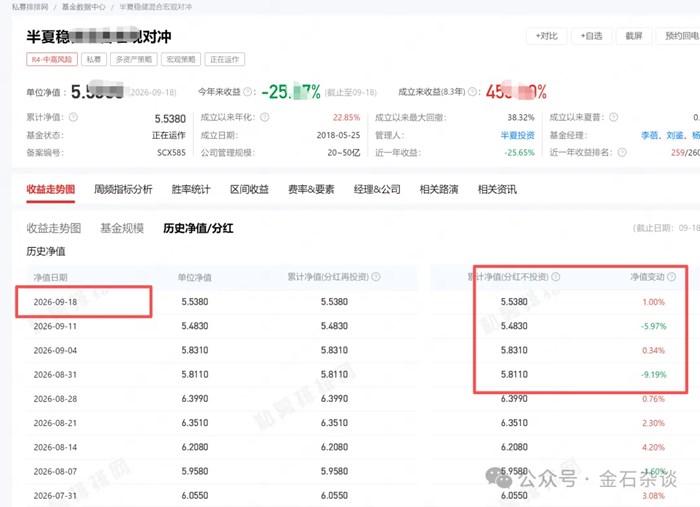Select date cell 2026-09-04

click(55, 350)
